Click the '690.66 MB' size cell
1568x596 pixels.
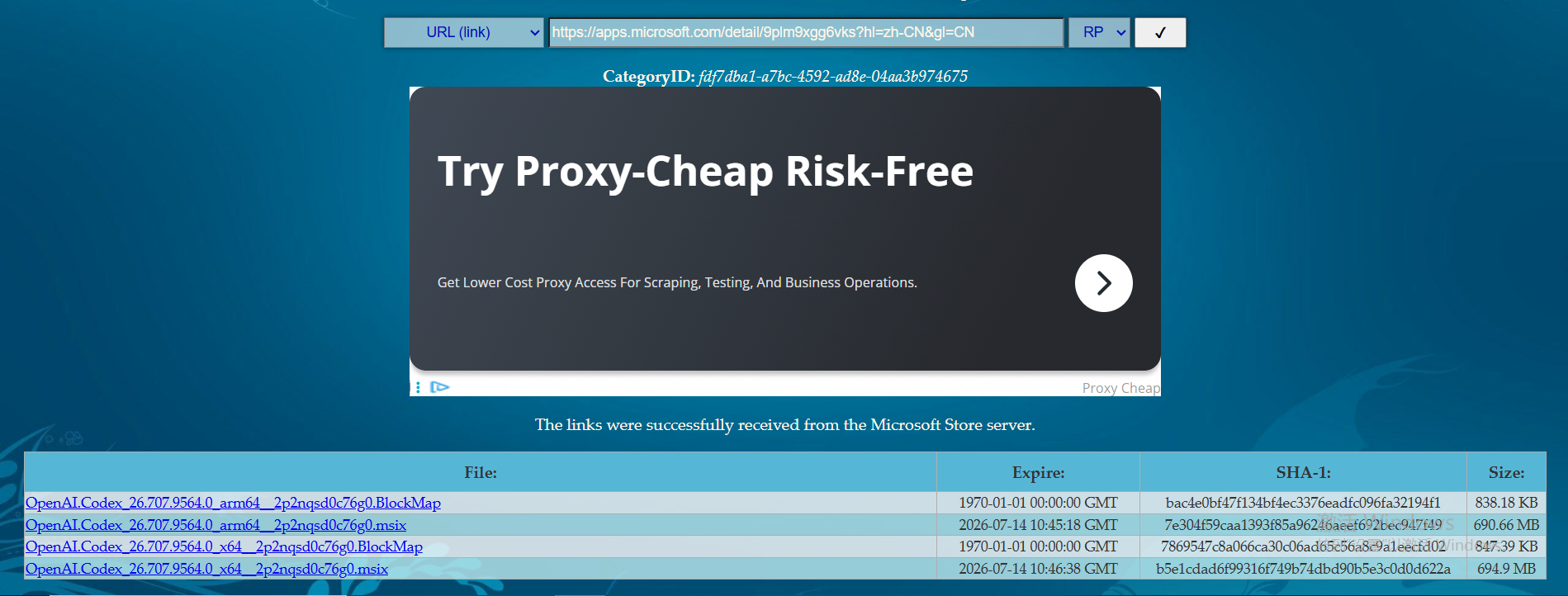pos(1506,525)
